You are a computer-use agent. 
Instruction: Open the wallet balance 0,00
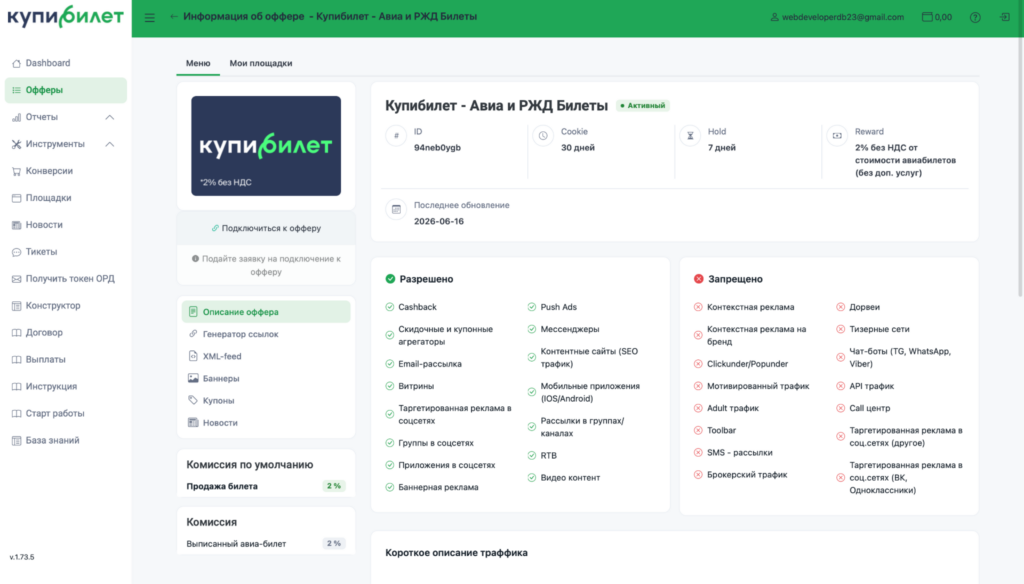(x=936, y=17)
